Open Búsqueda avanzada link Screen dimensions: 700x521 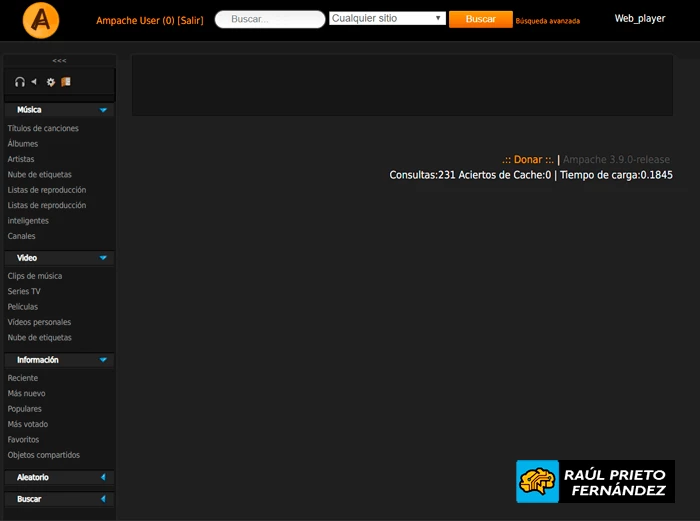[547, 20]
